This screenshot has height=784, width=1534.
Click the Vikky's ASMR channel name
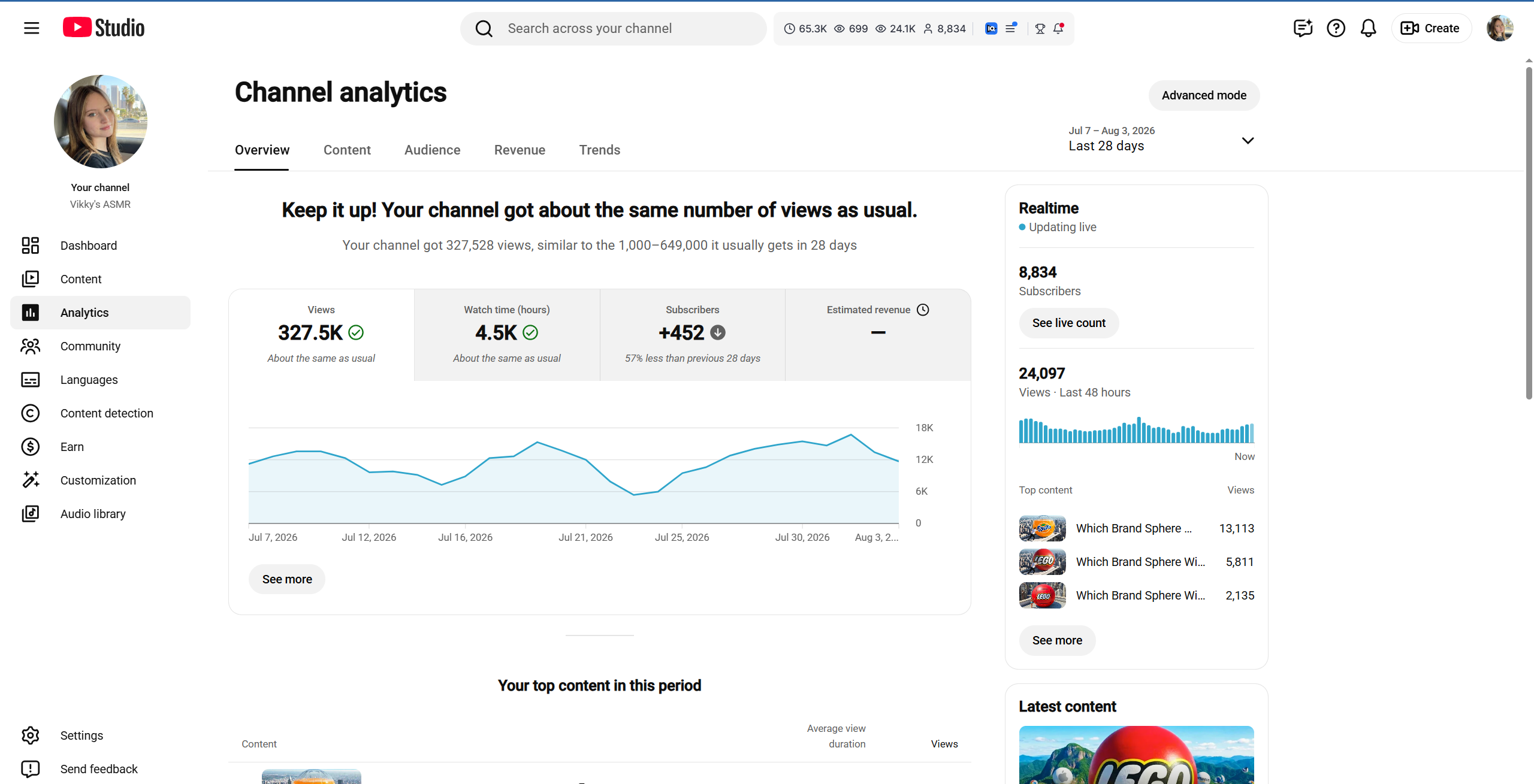click(100, 205)
